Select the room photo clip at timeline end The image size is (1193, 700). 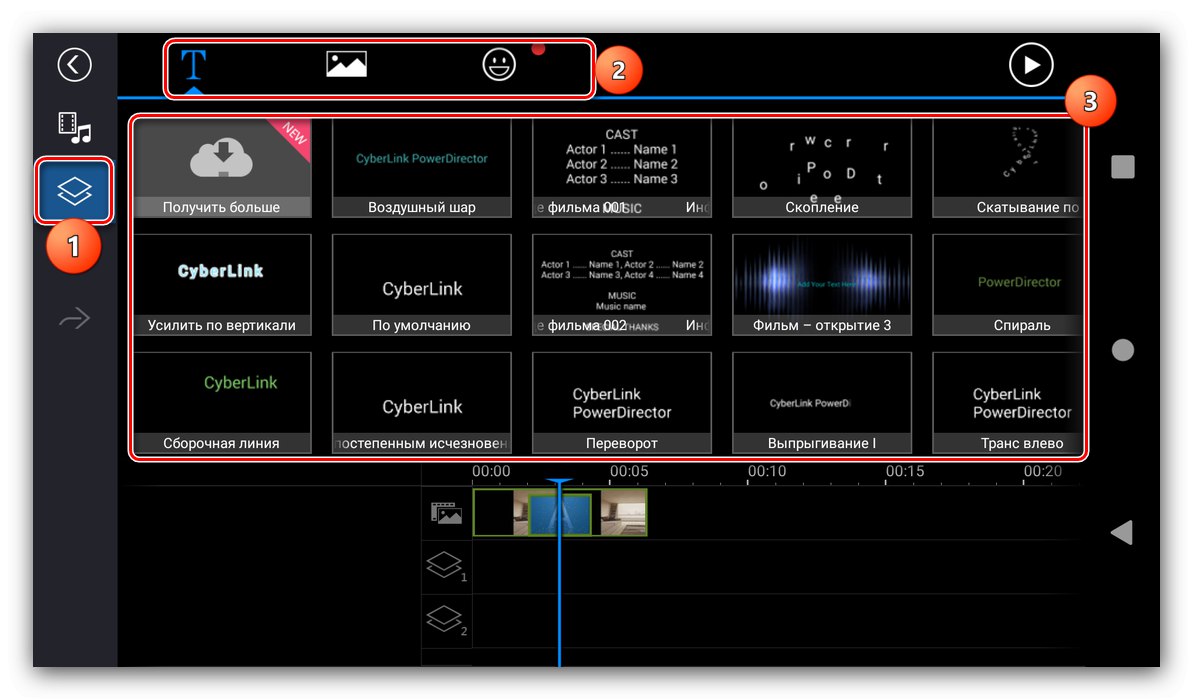point(623,513)
